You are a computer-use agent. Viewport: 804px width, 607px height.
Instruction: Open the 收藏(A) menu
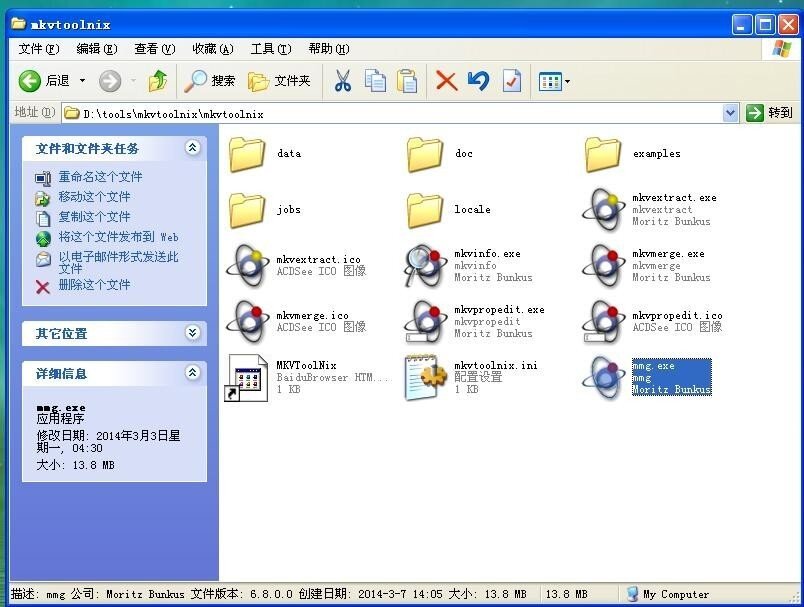[212, 49]
